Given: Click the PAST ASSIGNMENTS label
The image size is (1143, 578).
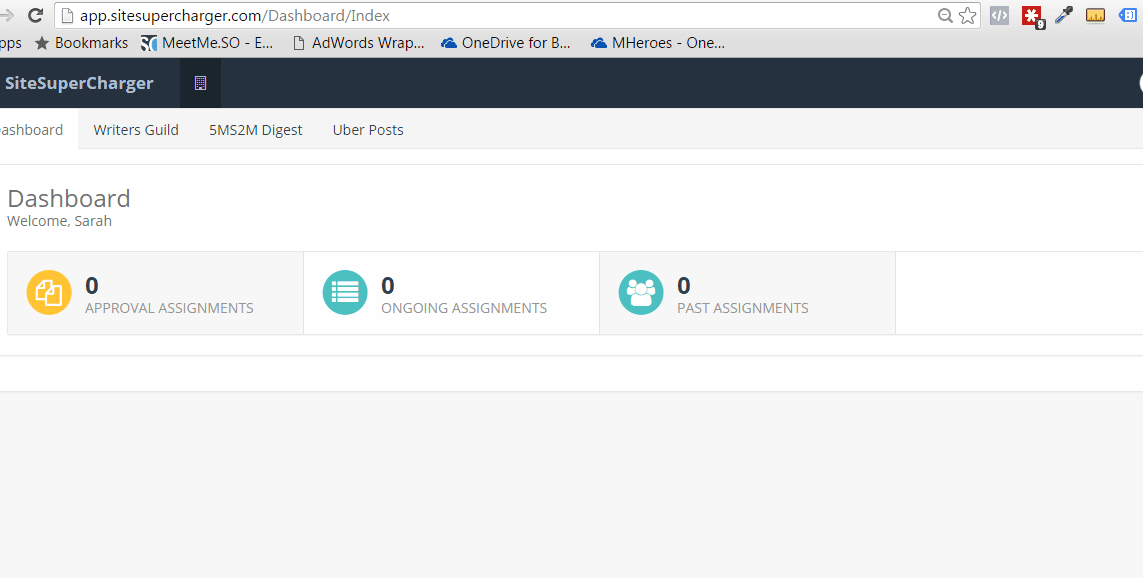Looking at the screenshot, I should [743, 308].
